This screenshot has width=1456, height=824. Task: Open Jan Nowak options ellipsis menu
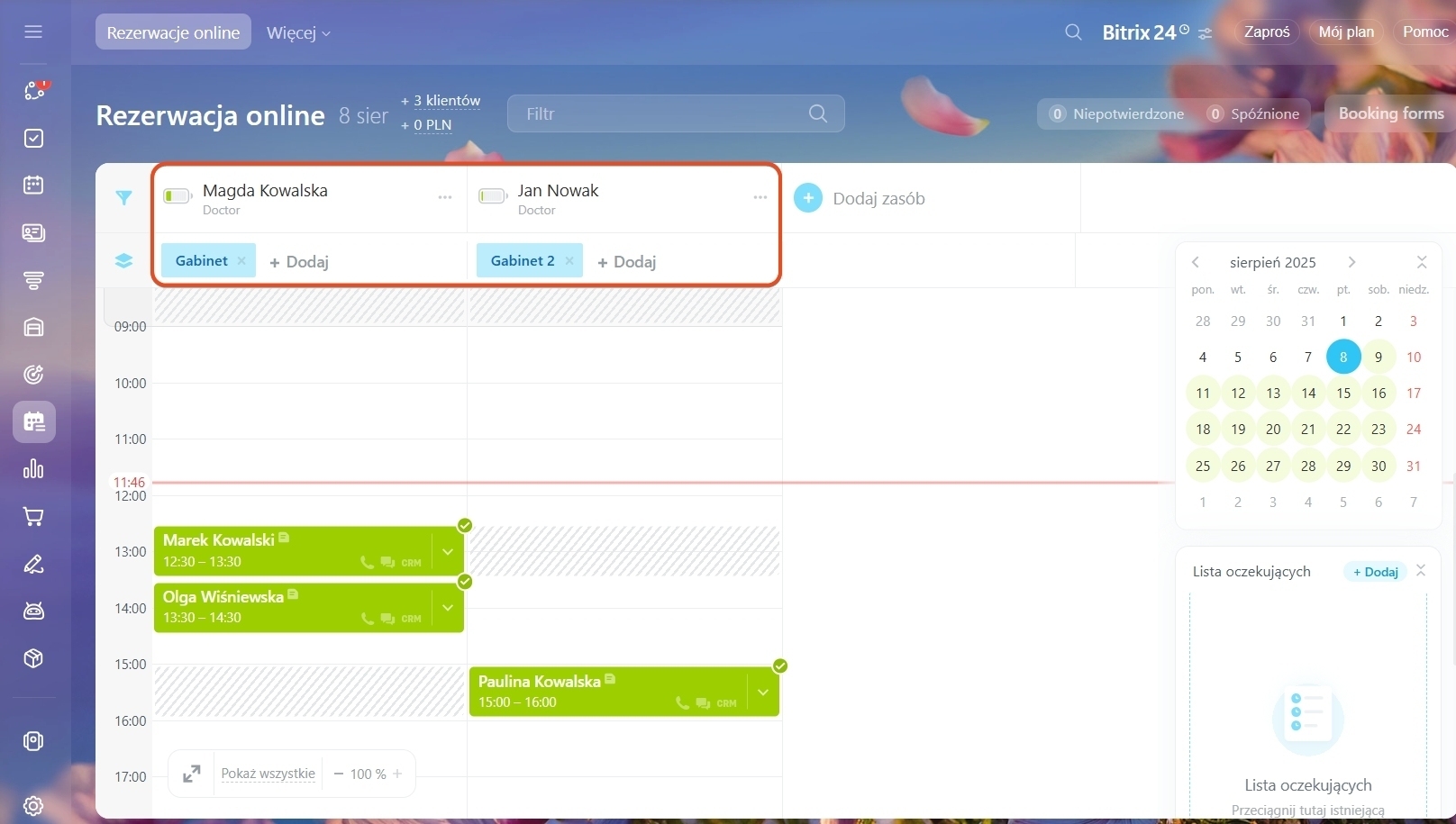[760, 197]
